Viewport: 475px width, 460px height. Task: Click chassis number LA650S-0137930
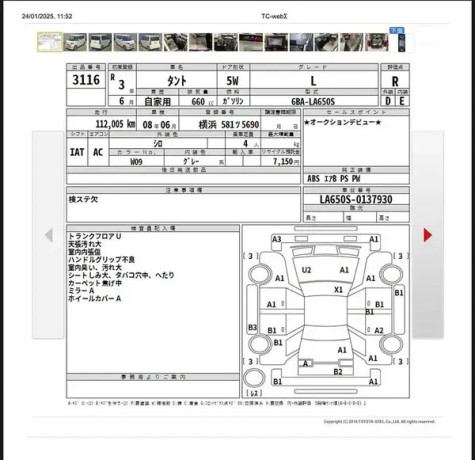coord(356,199)
